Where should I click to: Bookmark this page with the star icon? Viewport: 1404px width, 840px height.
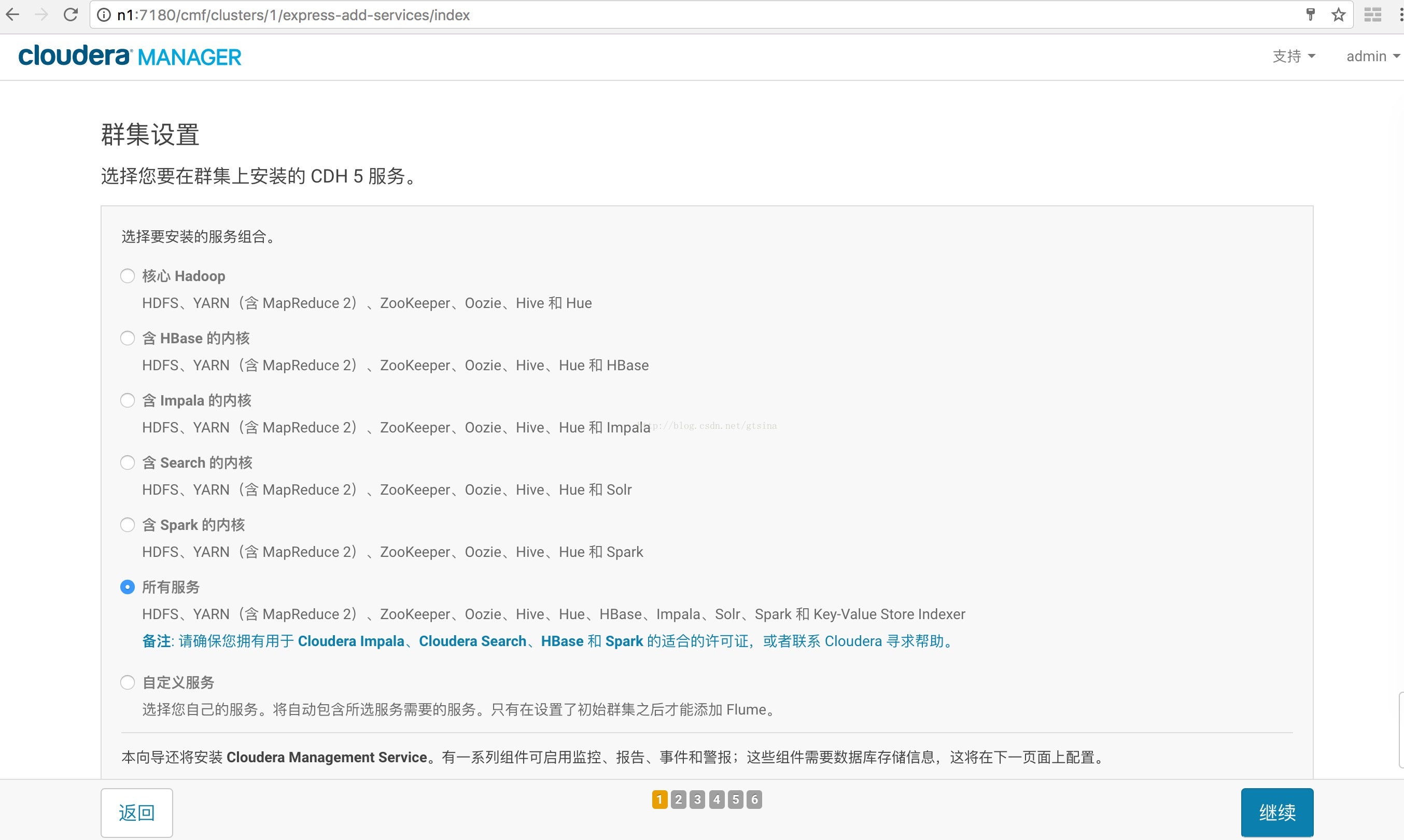(x=1338, y=15)
